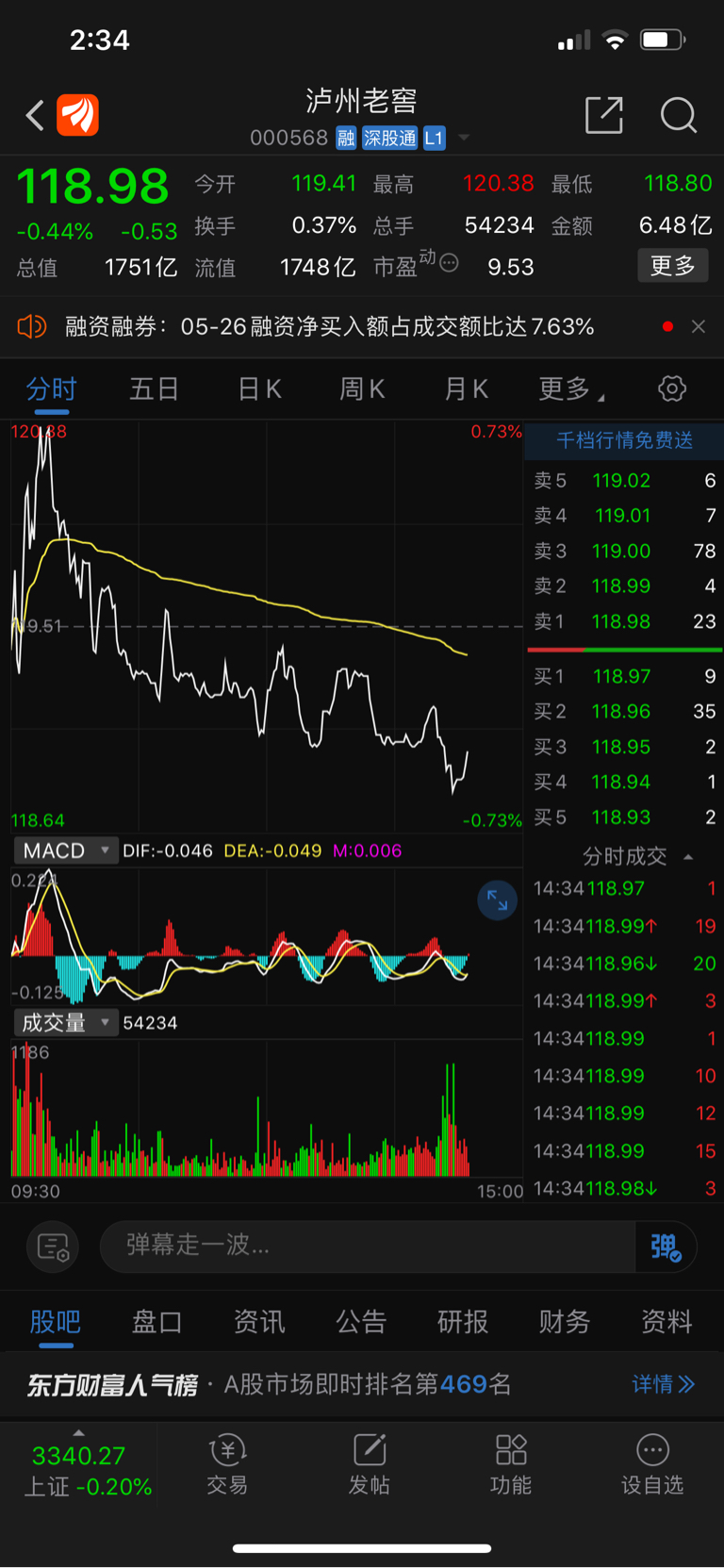Screen dimensions: 724x1568
Task: Select the 分时 chart tab
Action: [51, 388]
